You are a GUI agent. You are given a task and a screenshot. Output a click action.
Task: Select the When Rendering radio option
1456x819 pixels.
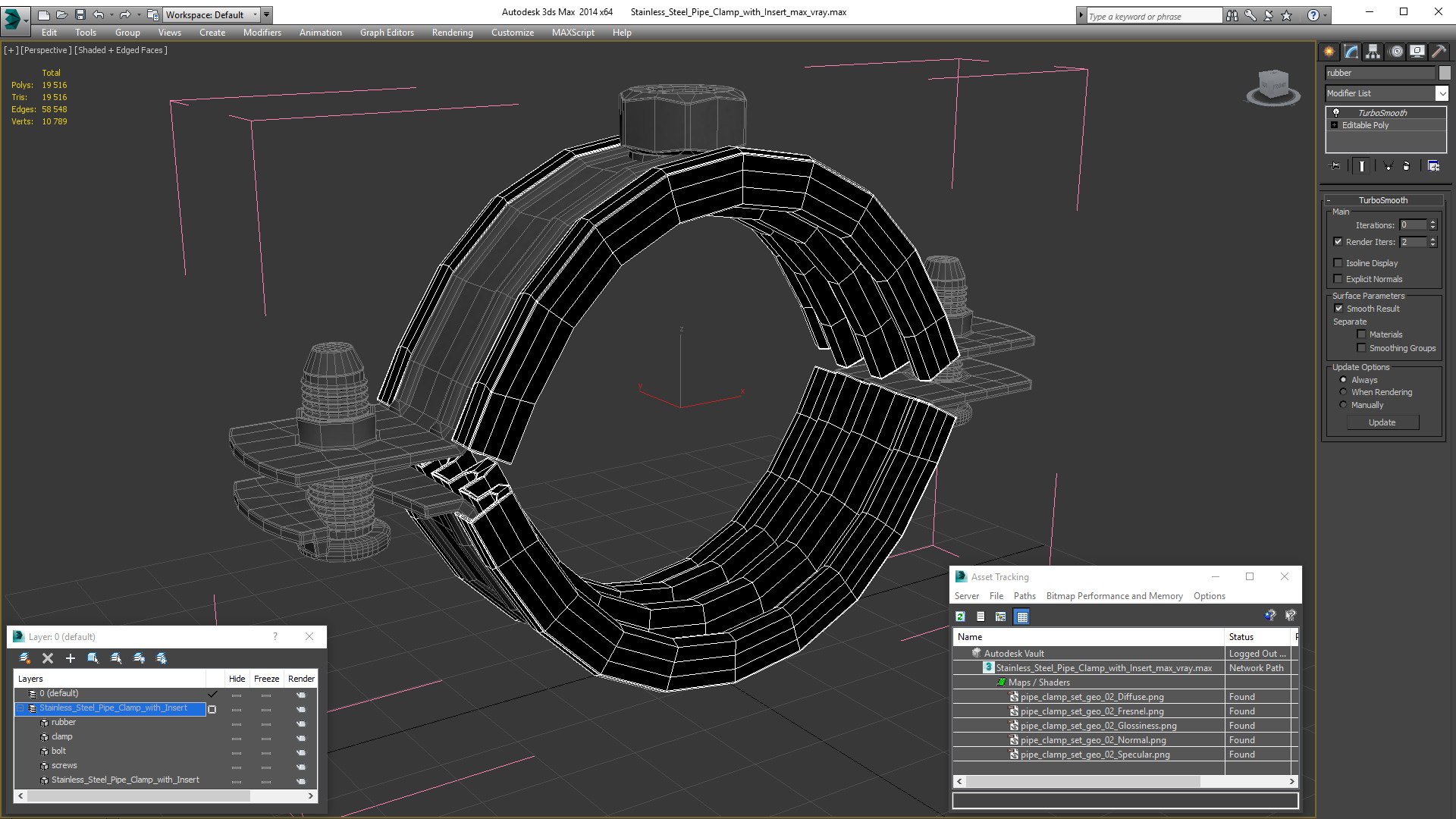(x=1343, y=392)
